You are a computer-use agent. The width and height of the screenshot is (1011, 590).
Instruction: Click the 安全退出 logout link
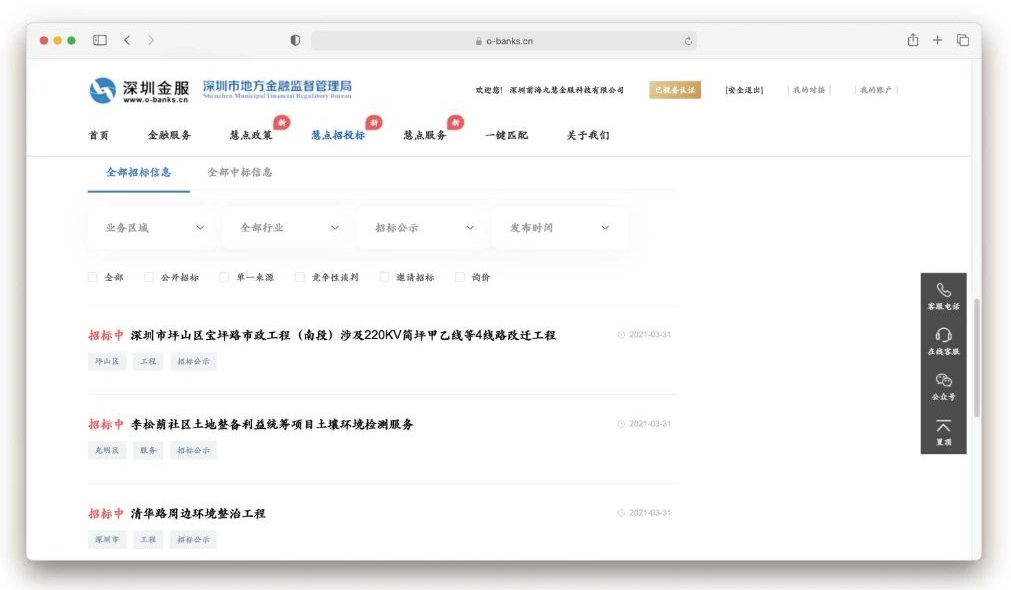tap(745, 89)
